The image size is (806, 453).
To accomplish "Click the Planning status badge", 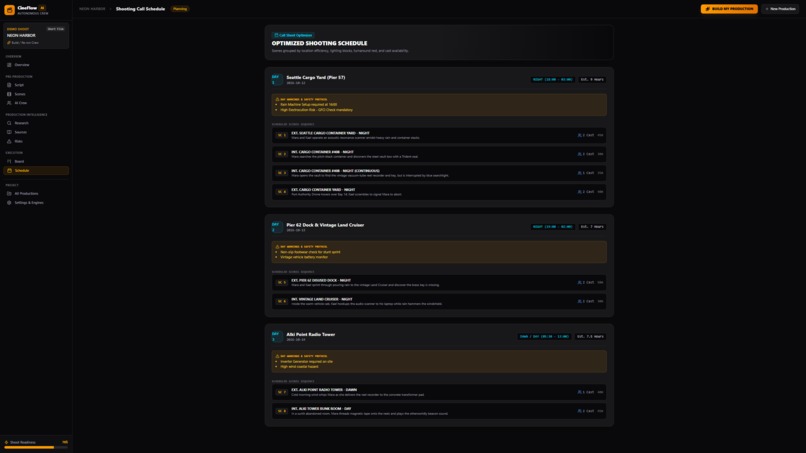I will 180,9.
